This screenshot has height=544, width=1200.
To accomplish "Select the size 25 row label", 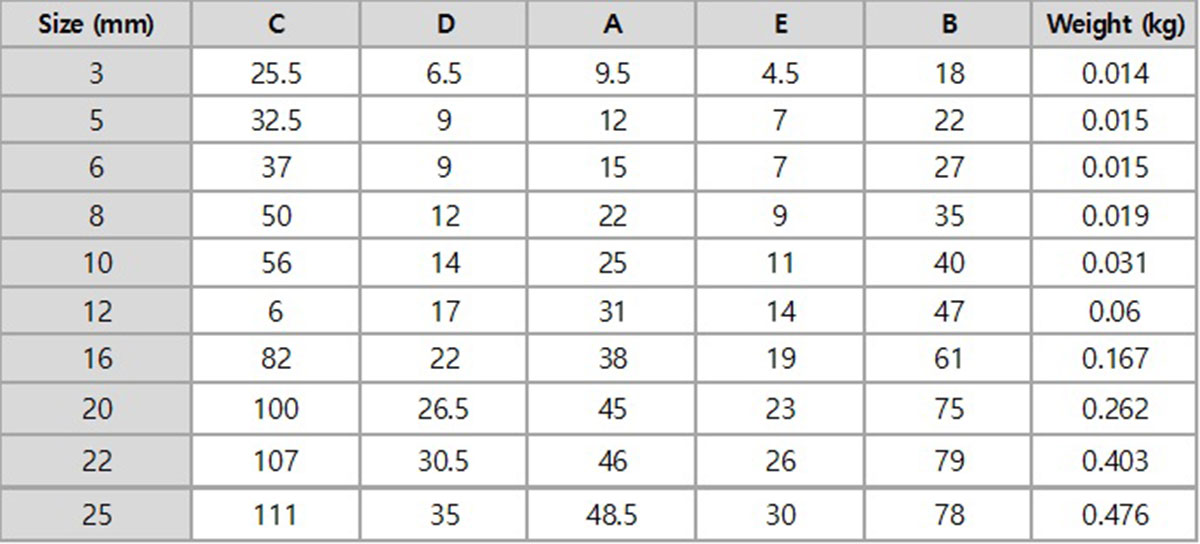I will (96, 514).
